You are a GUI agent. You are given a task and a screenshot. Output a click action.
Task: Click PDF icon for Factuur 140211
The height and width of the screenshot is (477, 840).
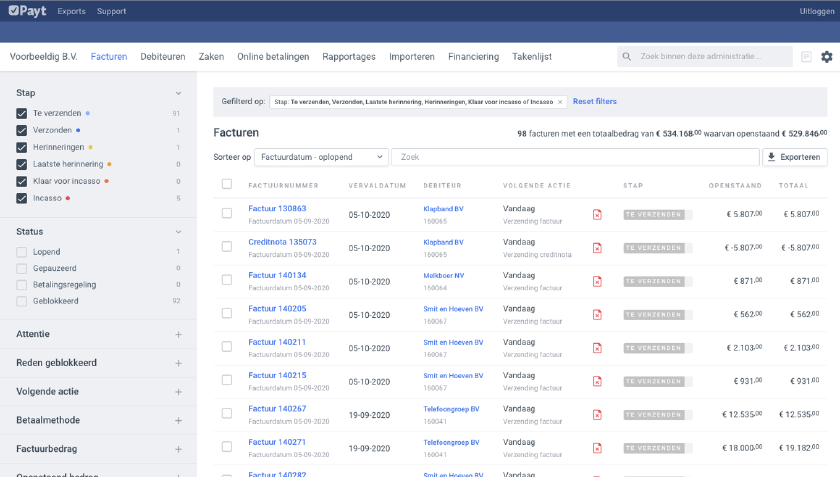pos(597,348)
